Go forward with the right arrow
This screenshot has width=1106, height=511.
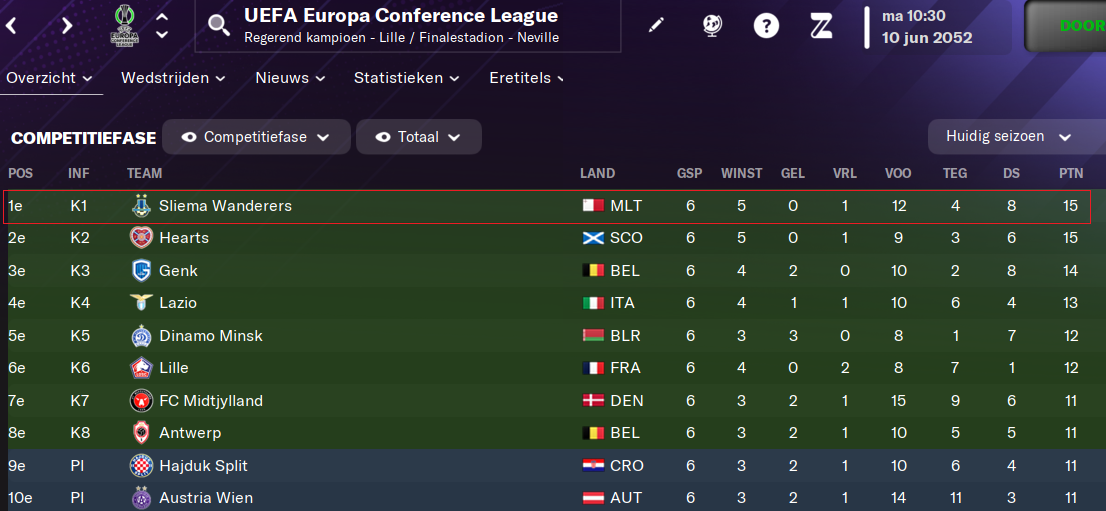pyautogui.click(x=67, y=26)
